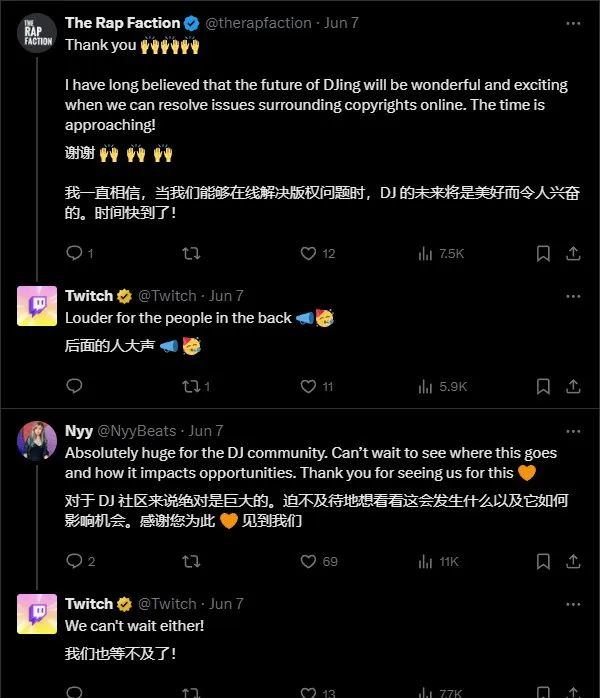Click Nyy's profile picture
This screenshot has width=600, height=698.
[x=37, y=441]
